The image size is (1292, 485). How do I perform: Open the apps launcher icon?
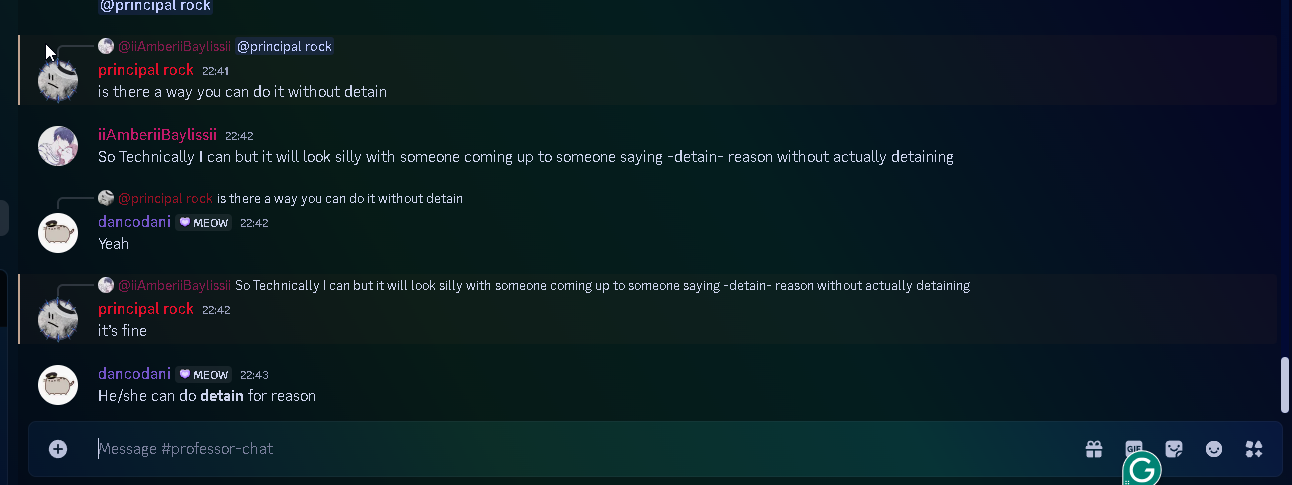pos(1254,449)
